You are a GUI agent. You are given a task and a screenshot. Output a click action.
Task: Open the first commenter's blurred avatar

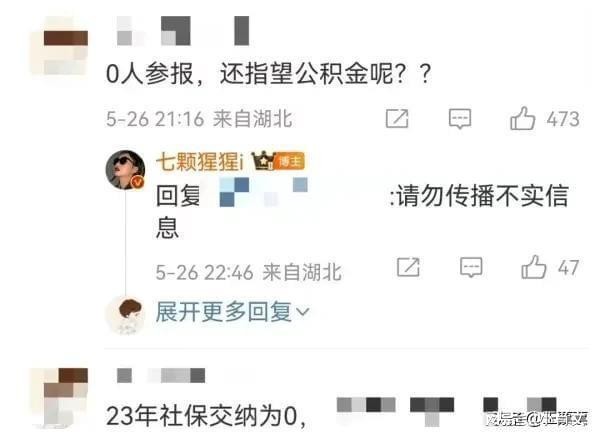pos(59,46)
